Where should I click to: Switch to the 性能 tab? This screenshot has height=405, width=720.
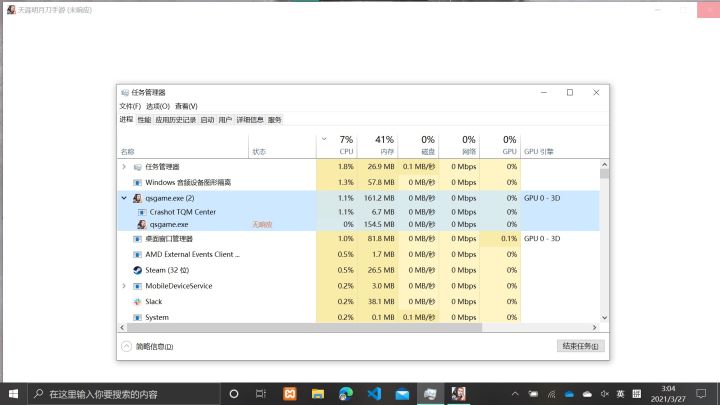144,120
